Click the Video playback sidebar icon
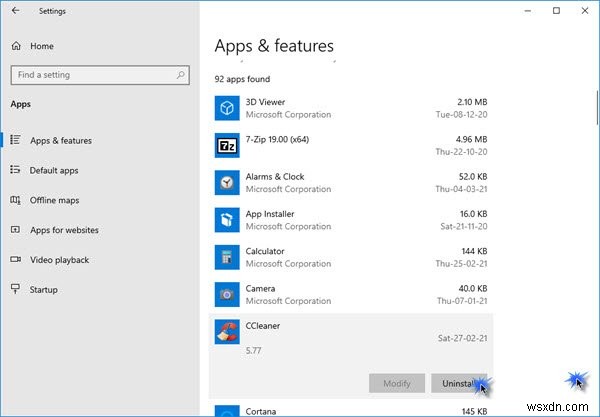 15,259
